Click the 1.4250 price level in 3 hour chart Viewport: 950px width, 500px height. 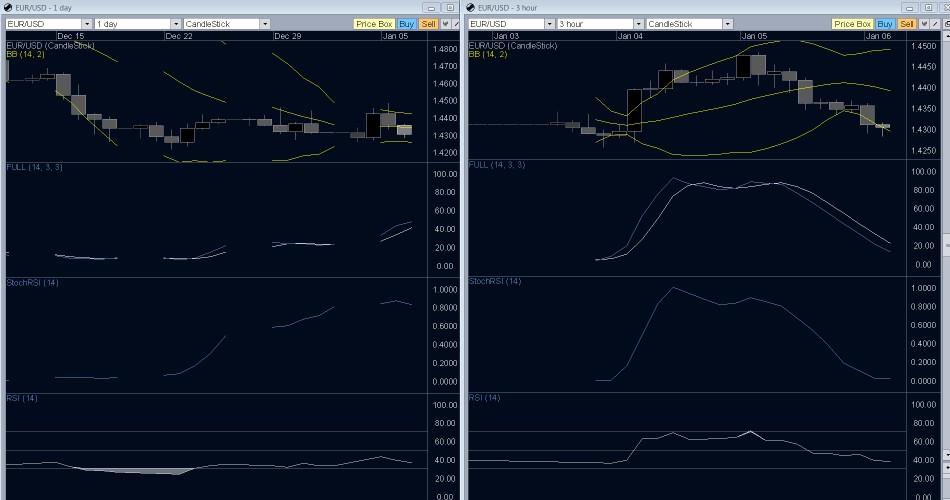point(923,150)
